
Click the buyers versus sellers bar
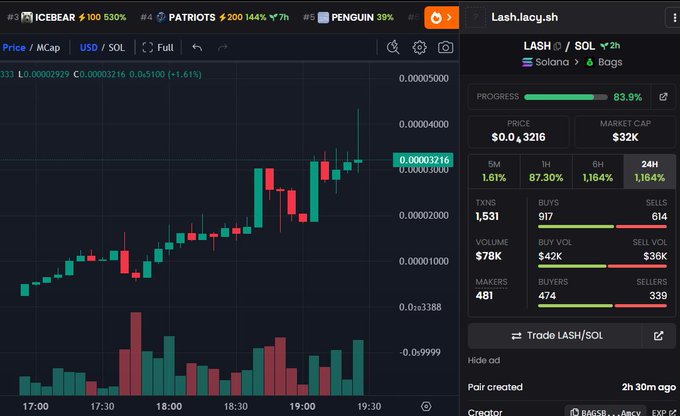point(602,306)
